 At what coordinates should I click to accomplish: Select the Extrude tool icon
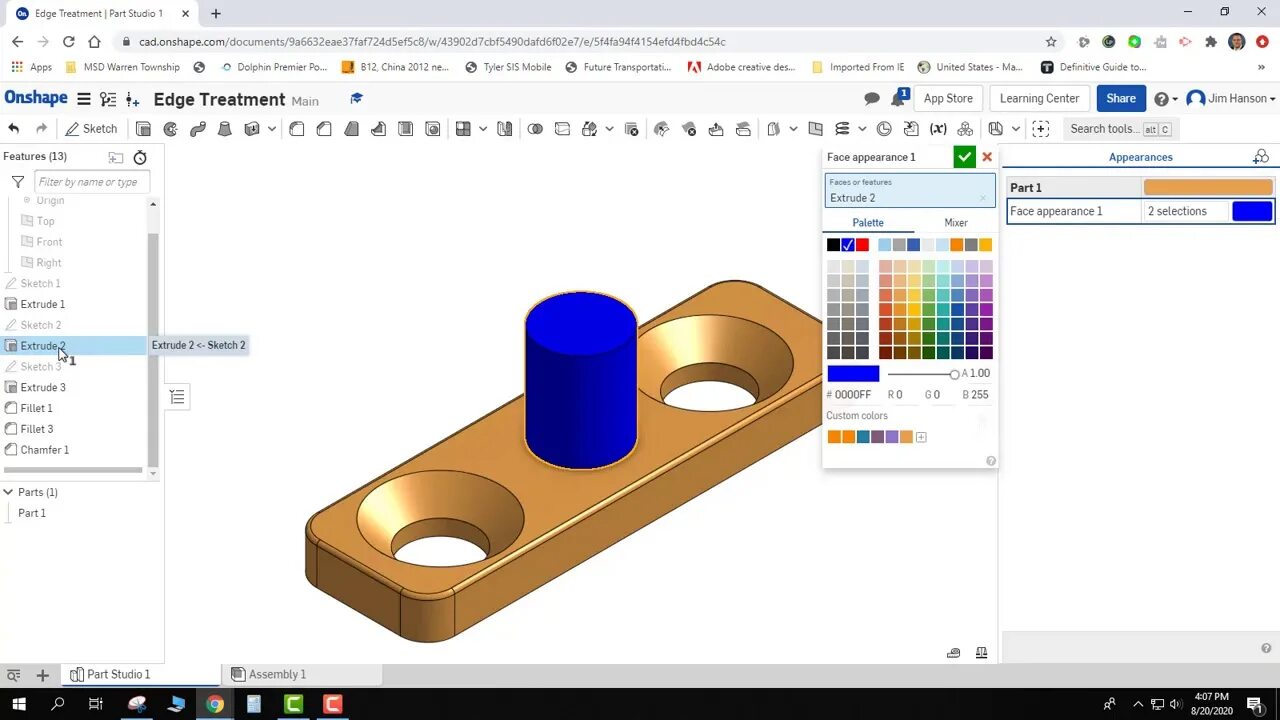(x=143, y=129)
